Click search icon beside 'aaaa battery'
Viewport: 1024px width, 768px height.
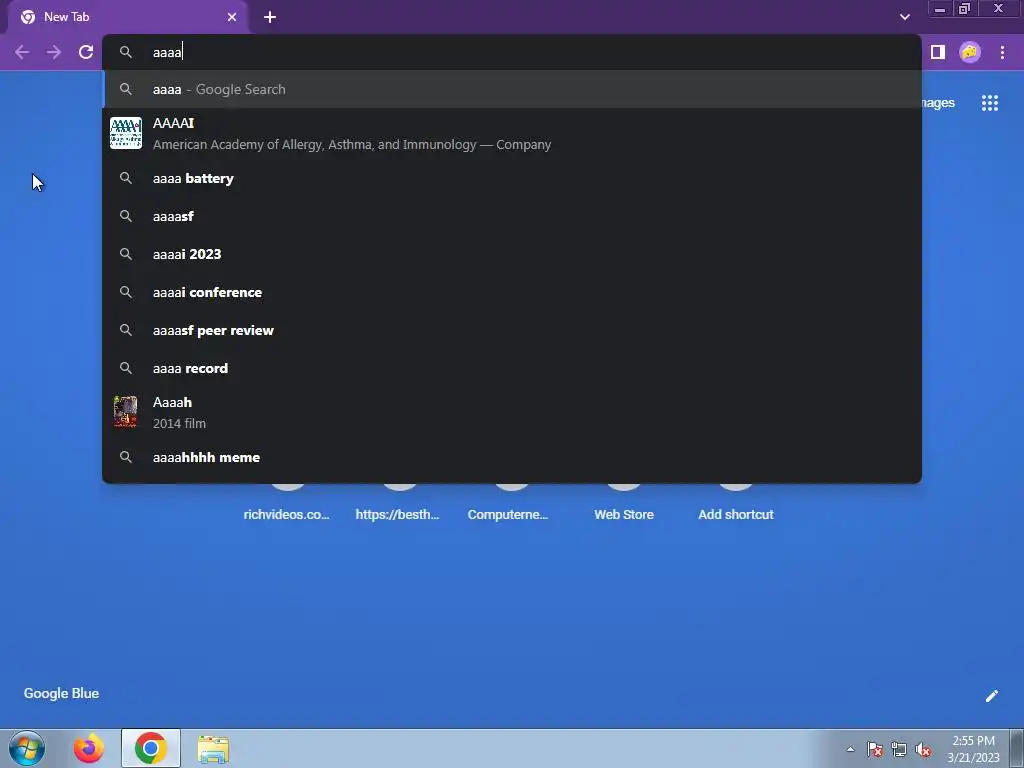pyautogui.click(x=125, y=178)
